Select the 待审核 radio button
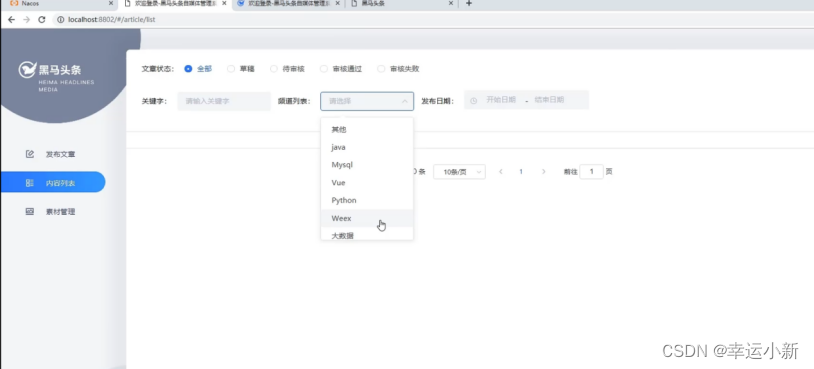Image resolution: width=814 pixels, height=369 pixels. [274, 69]
